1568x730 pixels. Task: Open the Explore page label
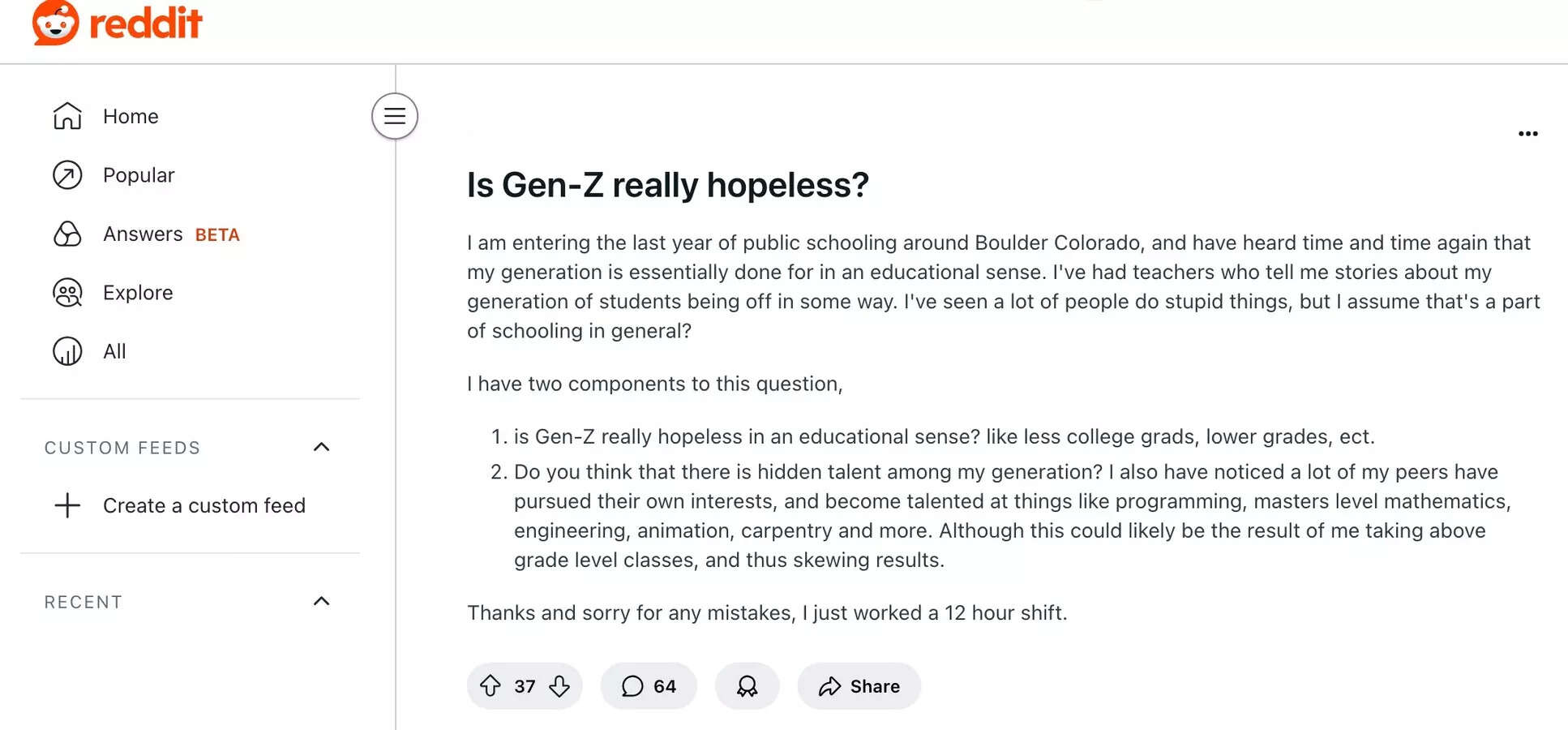coord(138,293)
